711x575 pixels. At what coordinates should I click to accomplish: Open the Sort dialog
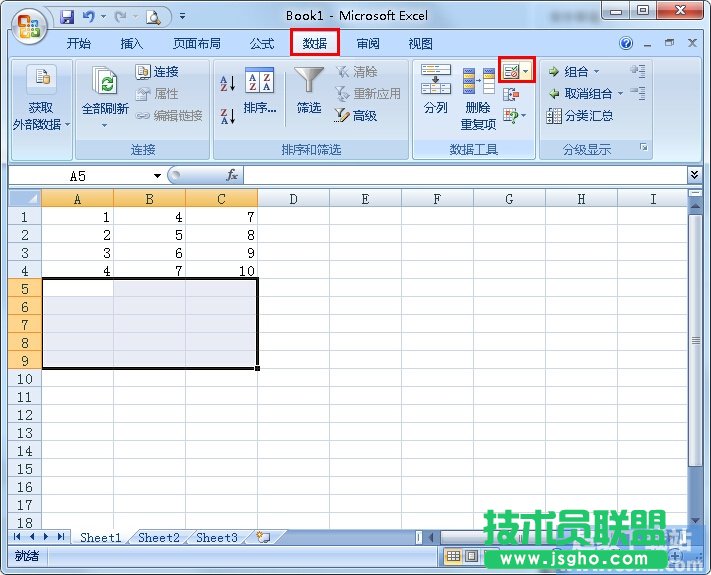click(x=259, y=92)
